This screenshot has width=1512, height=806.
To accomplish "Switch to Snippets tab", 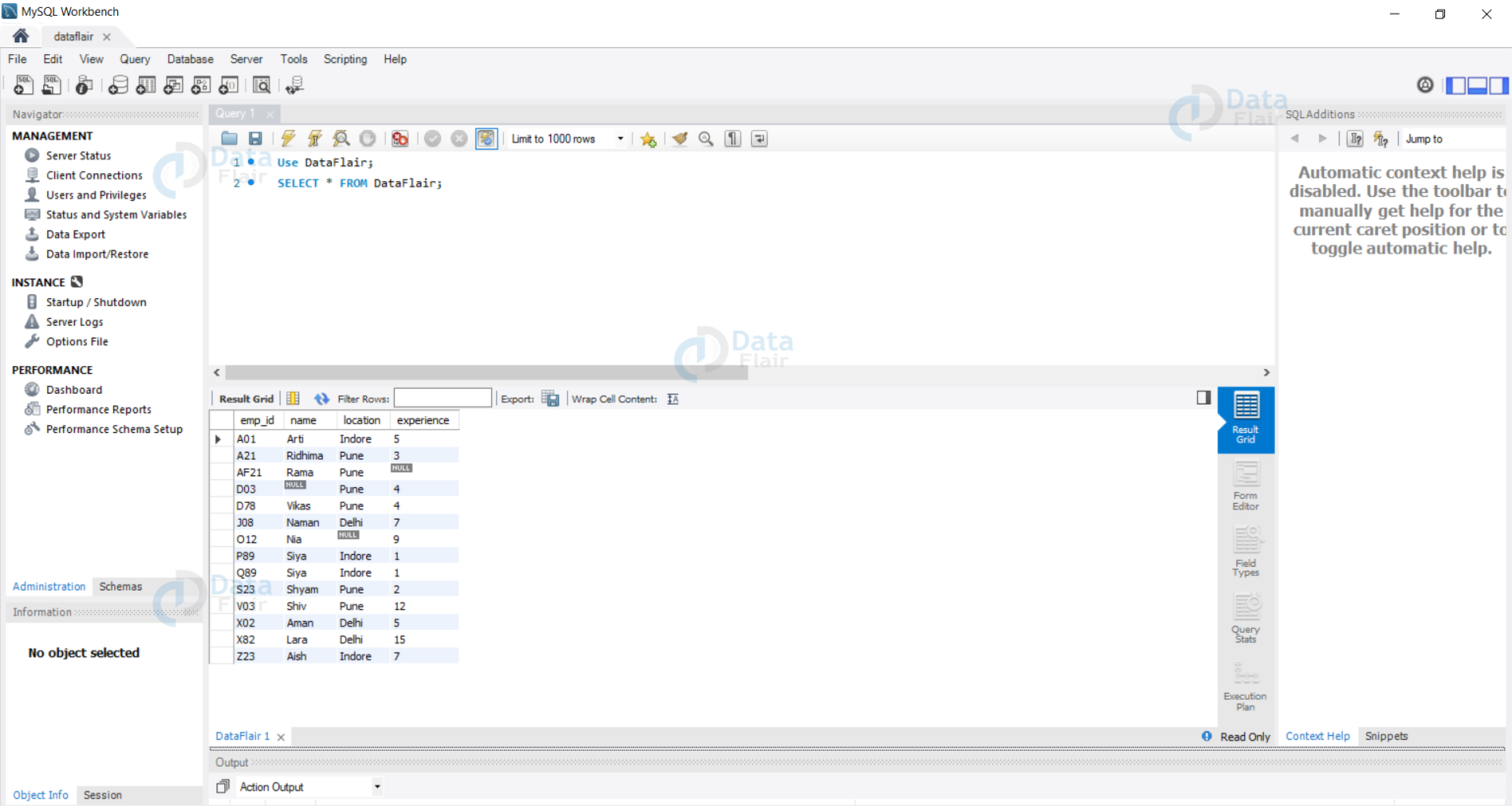I will pyautogui.click(x=1386, y=736).
